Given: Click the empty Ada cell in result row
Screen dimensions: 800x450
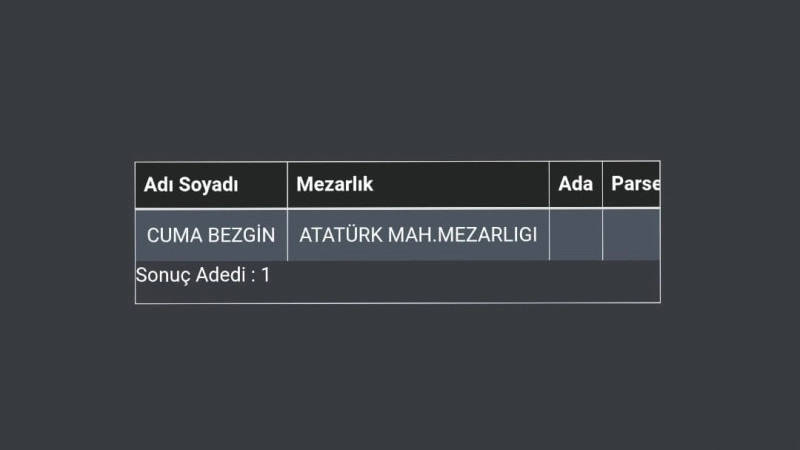Looking at the screenshot, I should coord(576,235).
